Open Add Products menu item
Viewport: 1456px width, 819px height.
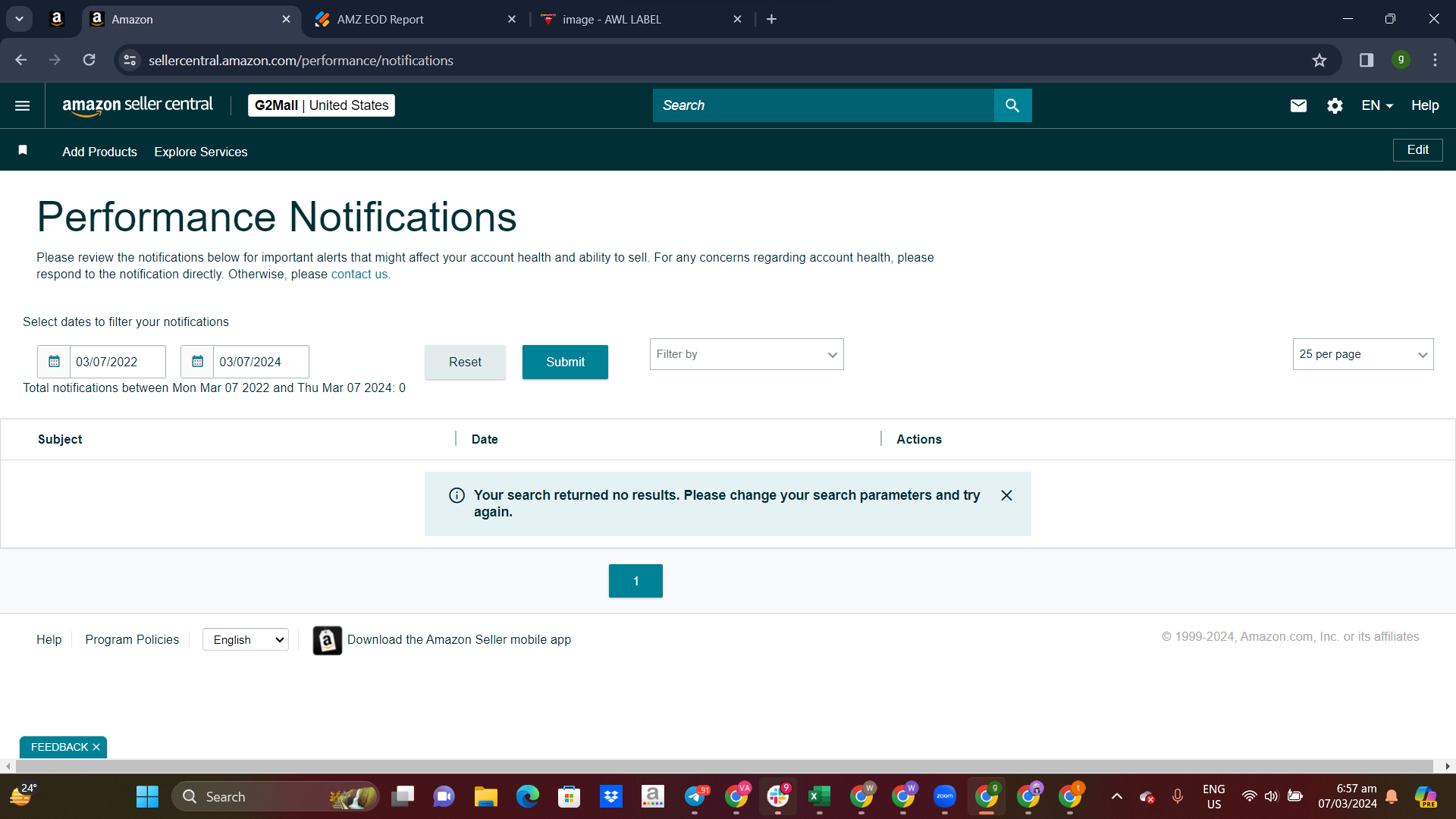[99, 152]
